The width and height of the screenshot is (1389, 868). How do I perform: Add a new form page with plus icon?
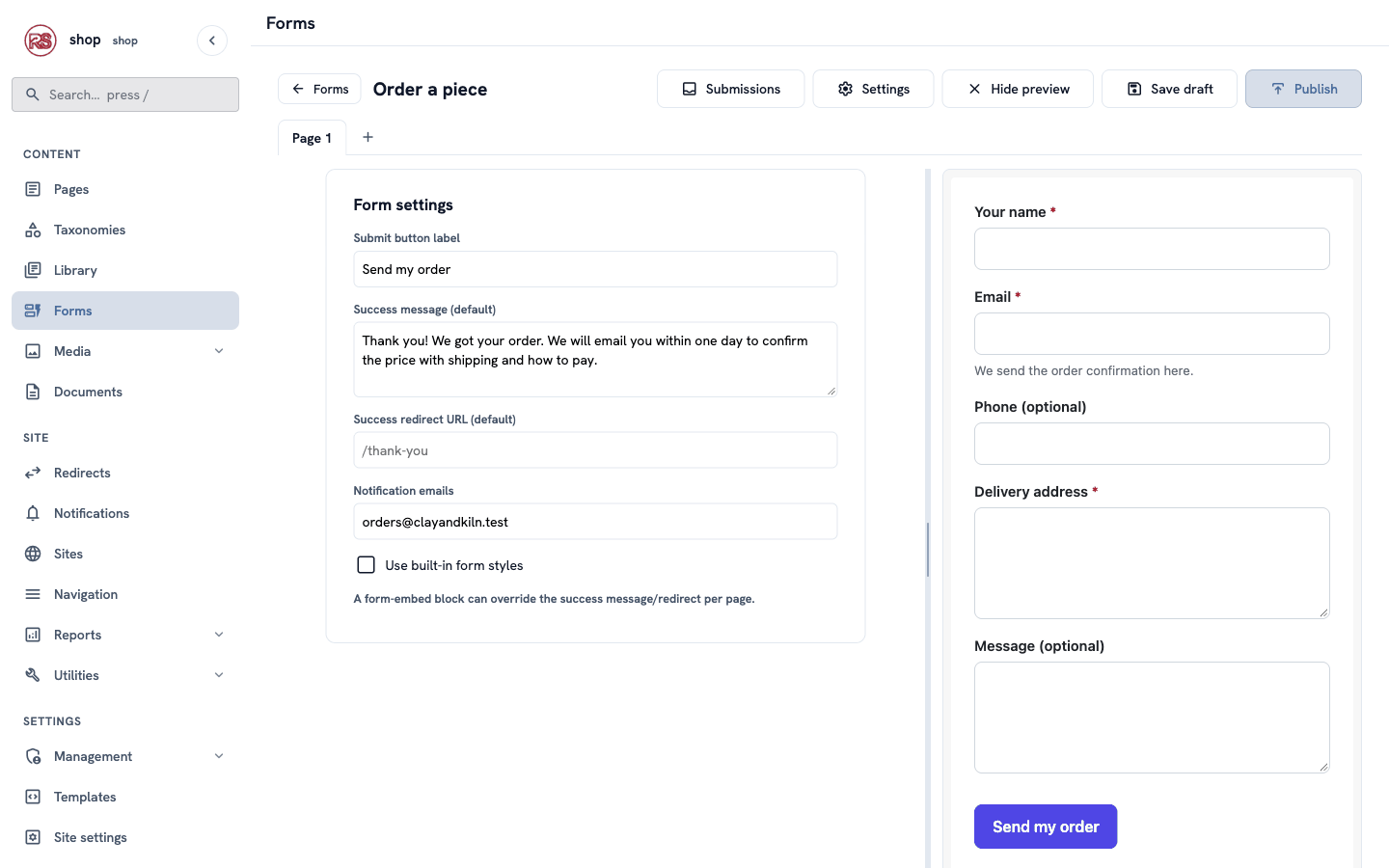pos(368,137)
